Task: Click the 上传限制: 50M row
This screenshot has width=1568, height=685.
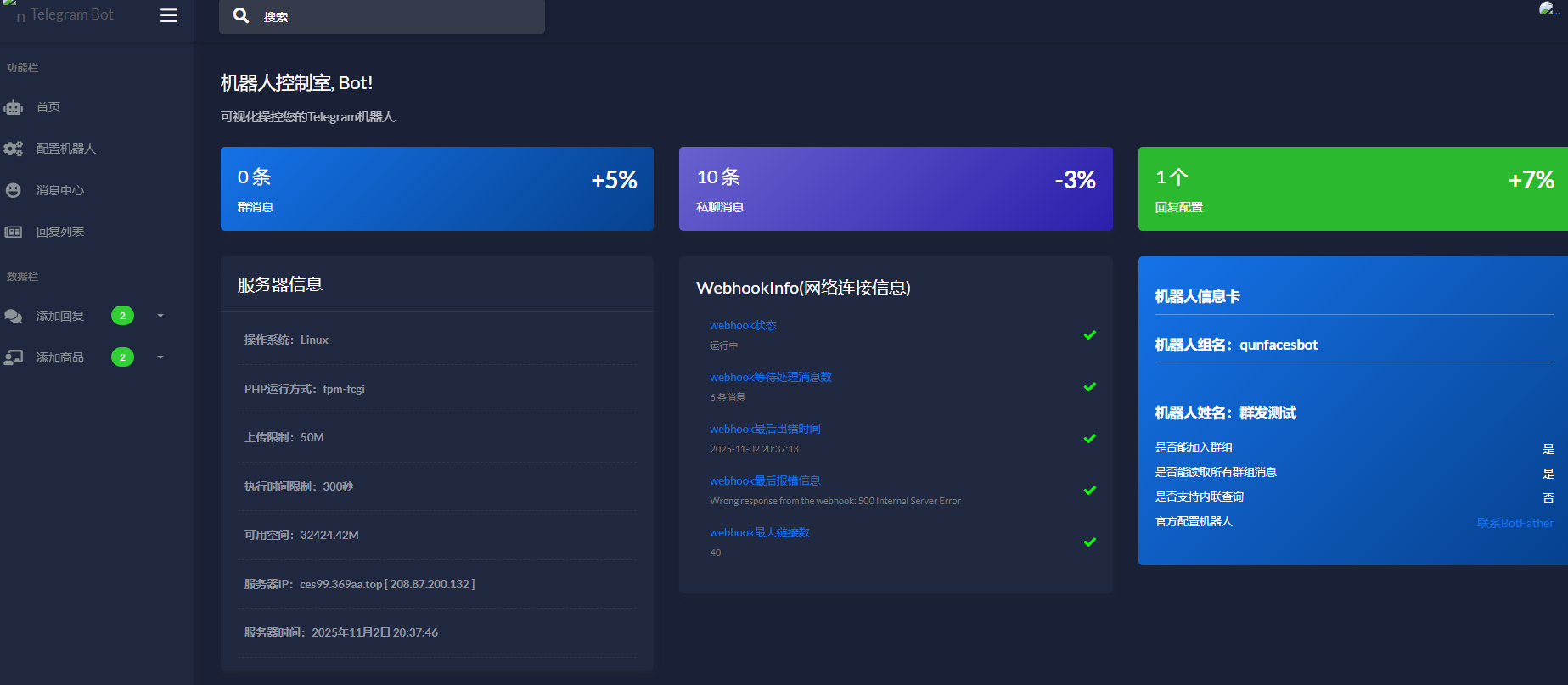Action: pyautogui.click(x=437, y=438)
